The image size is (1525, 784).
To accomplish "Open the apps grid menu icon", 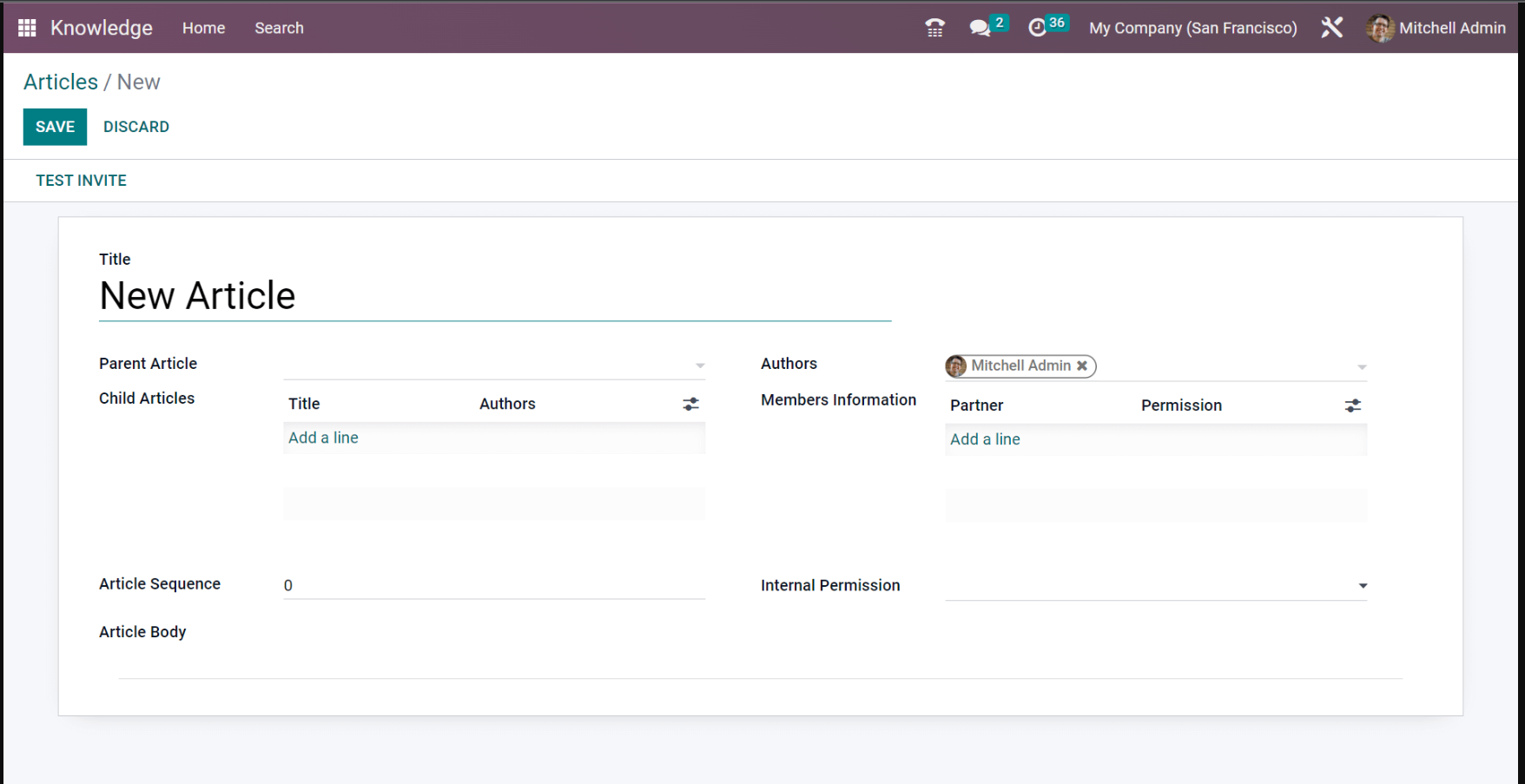I will pos(27,28).
